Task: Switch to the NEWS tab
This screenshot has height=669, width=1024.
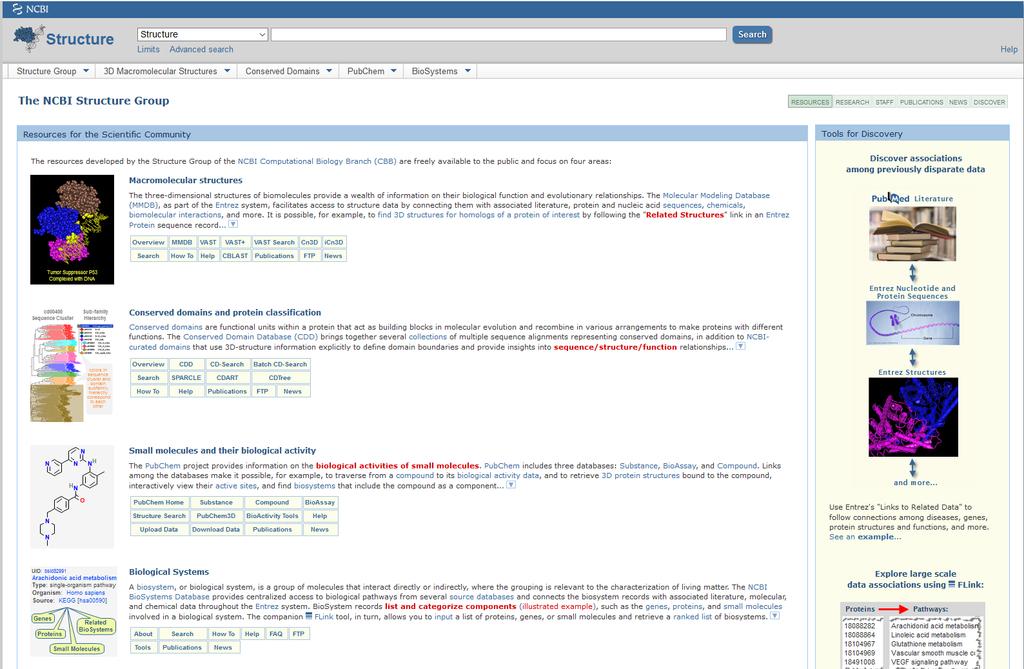Action: 958,102
